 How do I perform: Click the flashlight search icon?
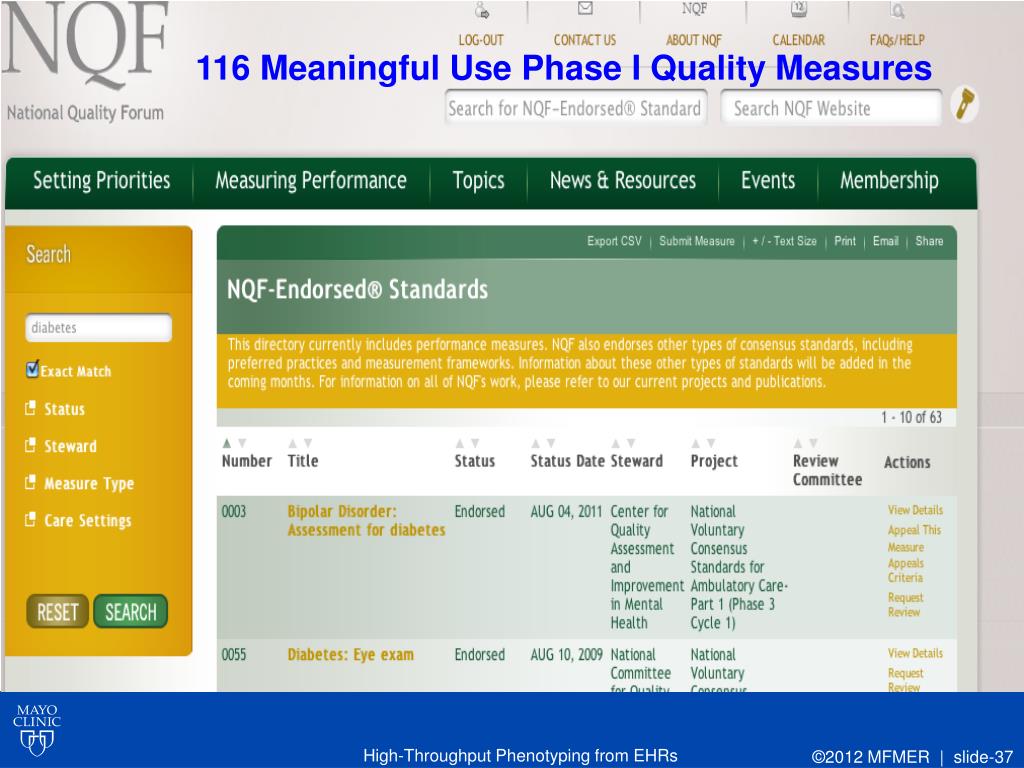click(x=965, y=104)
